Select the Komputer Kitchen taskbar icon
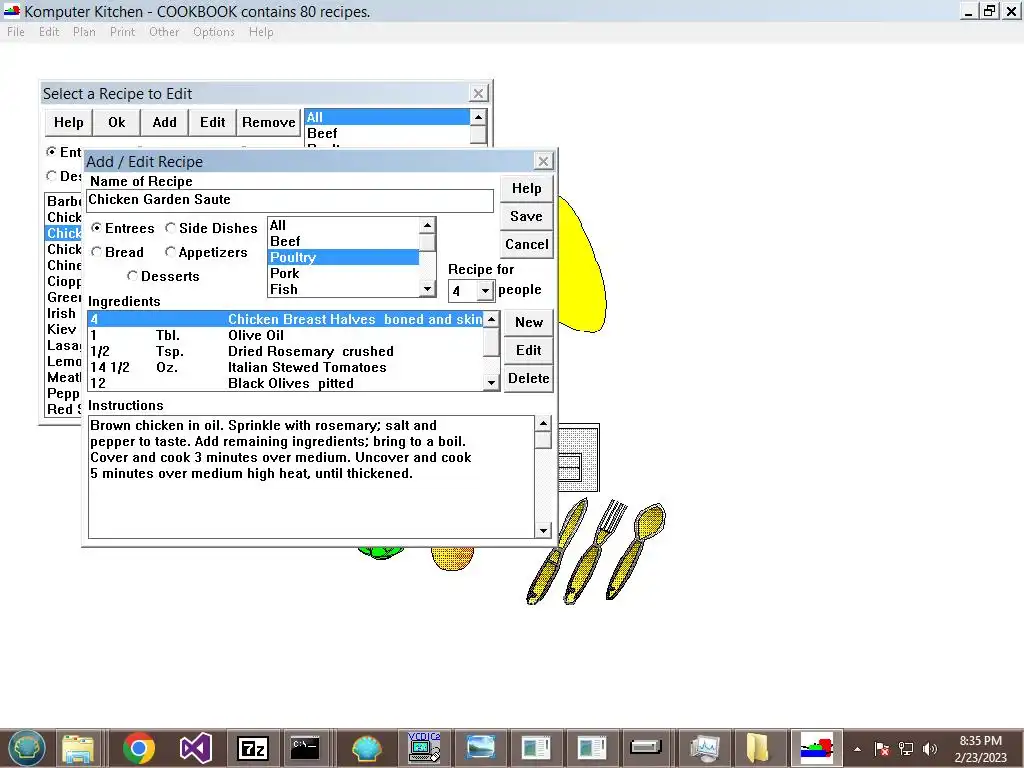The image size is (1024, 768). tap(816, 748)
